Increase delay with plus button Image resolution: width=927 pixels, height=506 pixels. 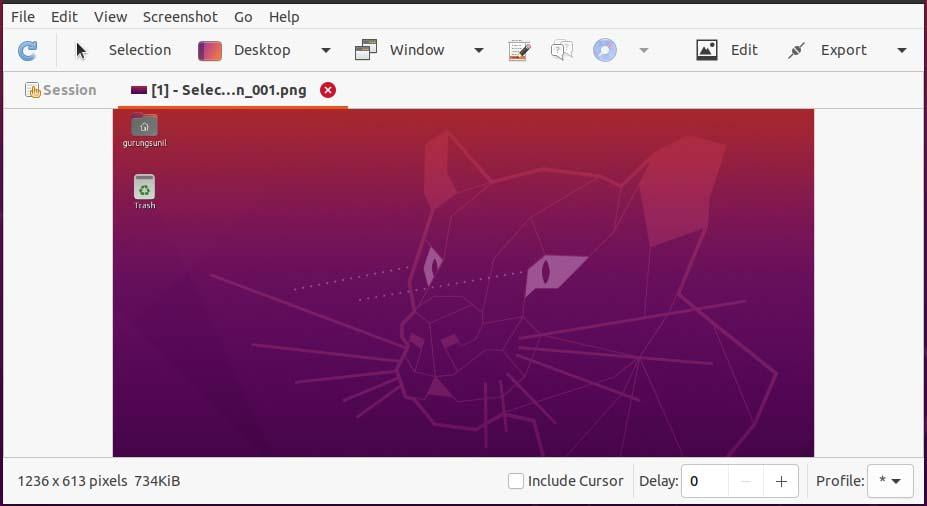coord(781,481)
